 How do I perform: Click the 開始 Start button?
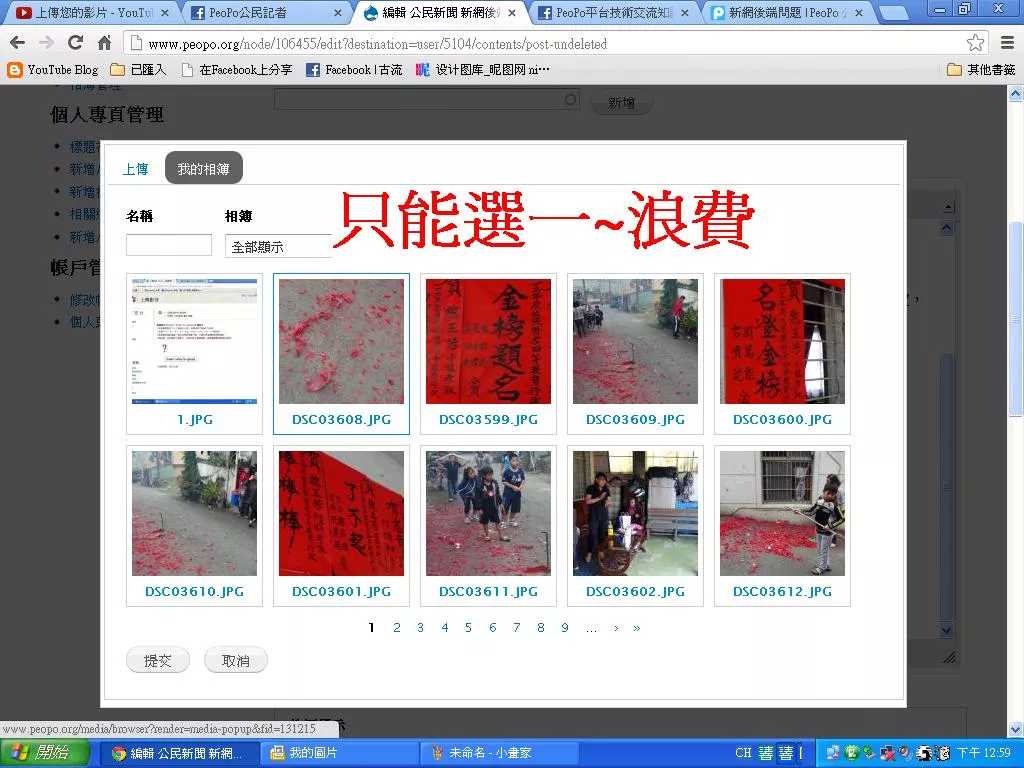pos(44,753)
